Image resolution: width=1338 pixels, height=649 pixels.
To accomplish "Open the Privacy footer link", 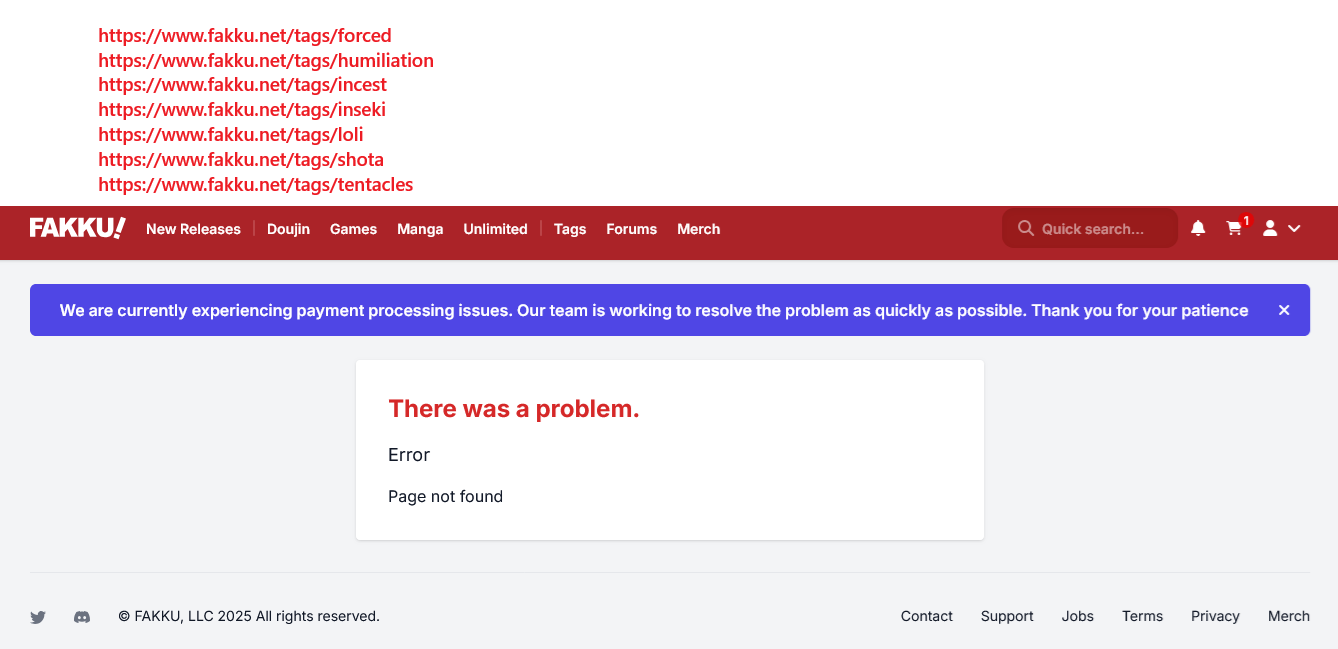I will coord(1215,616).
